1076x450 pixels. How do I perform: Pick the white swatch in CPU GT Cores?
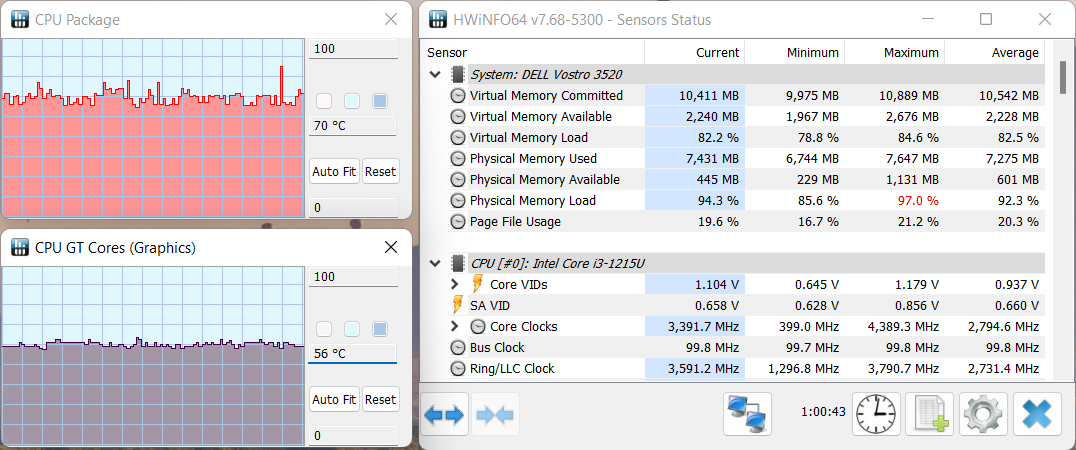click(x=324, y=329)
